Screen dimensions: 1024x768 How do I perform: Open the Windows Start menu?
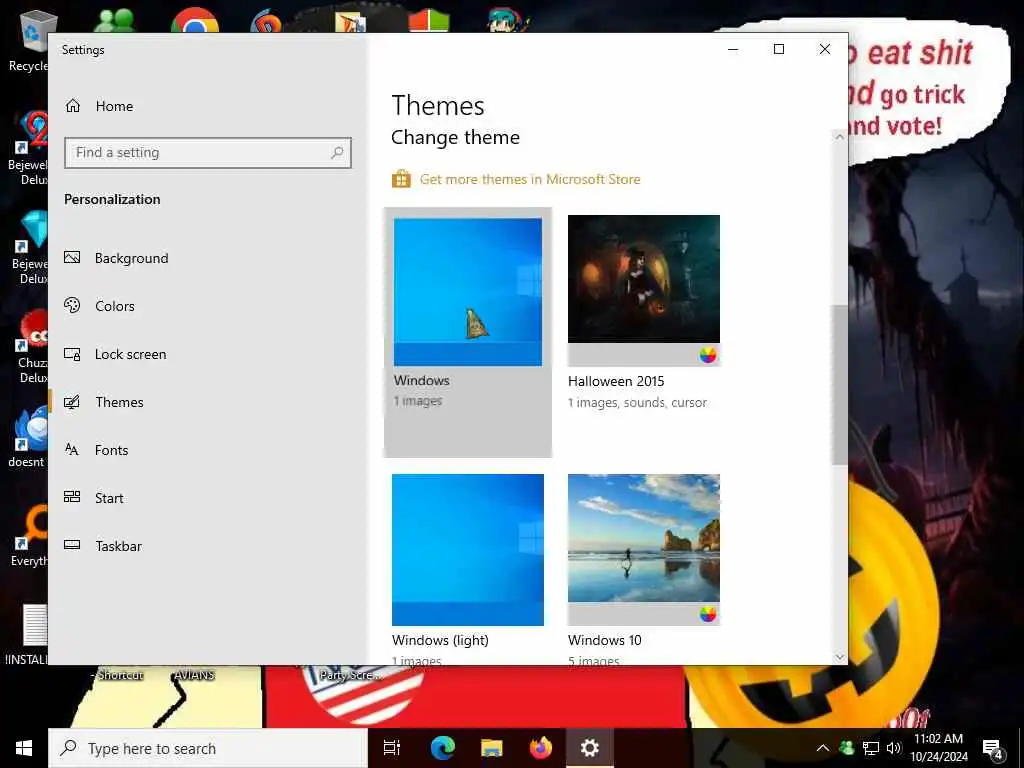coord(24,748)
